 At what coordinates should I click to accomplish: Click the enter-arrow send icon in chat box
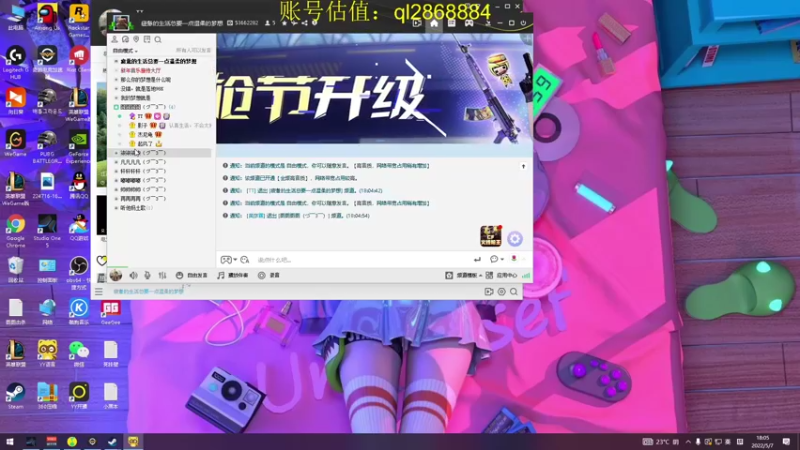pyautogui.click(x=477, y=260)
